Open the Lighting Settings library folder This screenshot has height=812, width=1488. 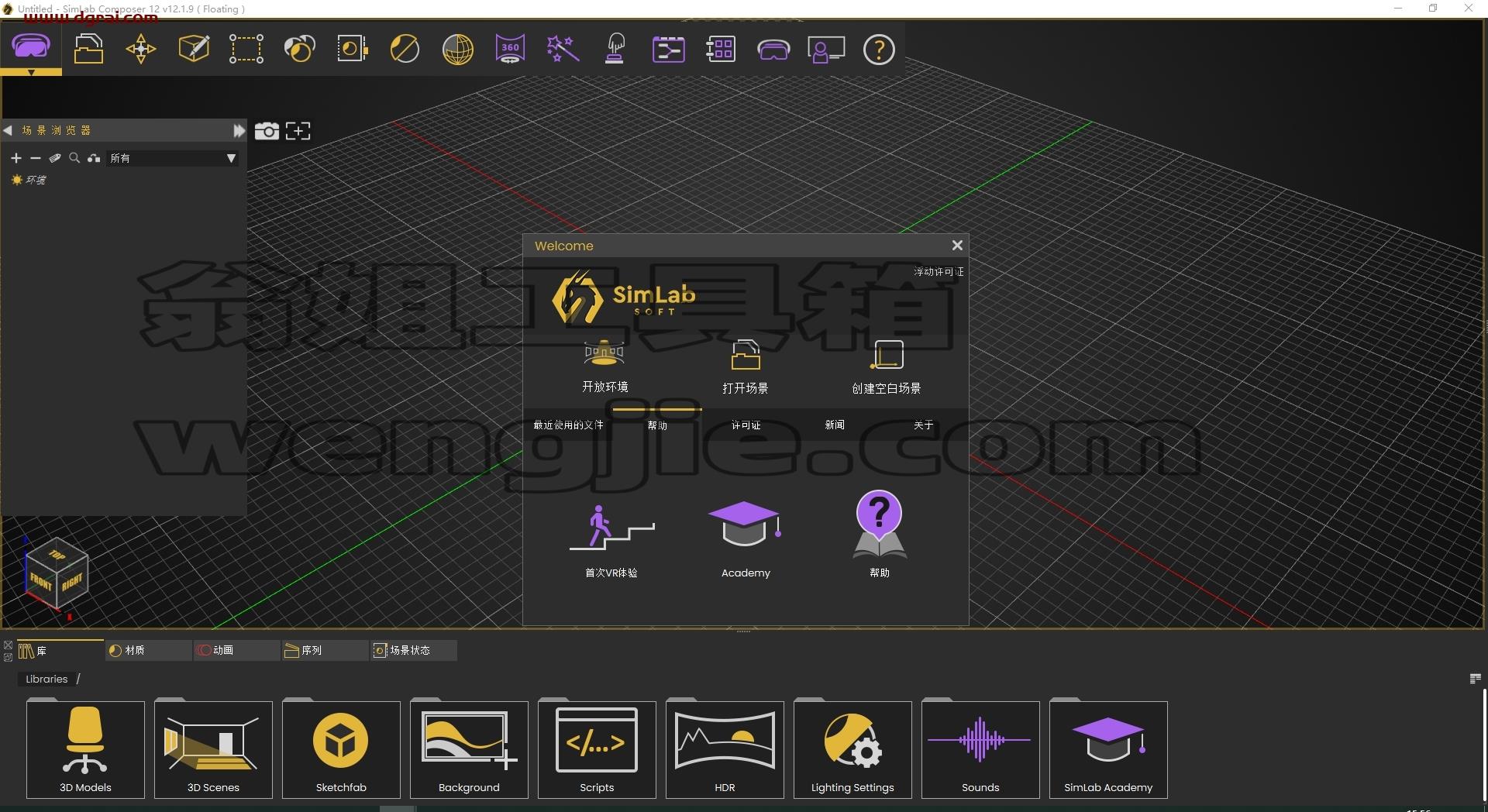click(852, 749)
